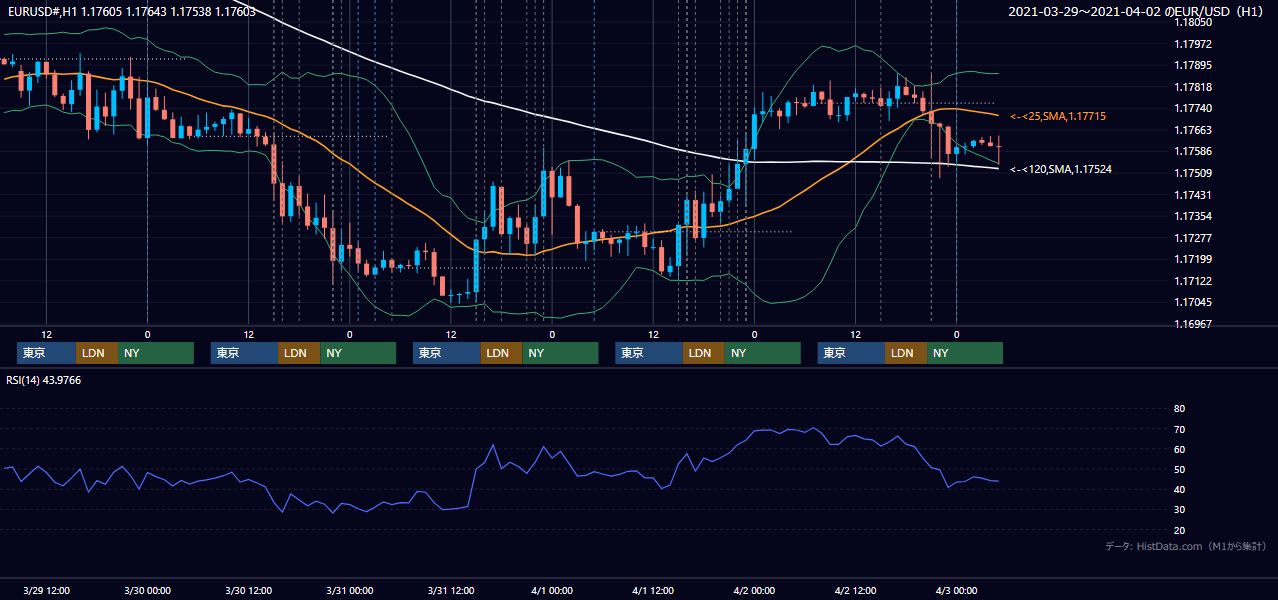Viewport: 1278px width, 600px height.
Task: Click the RSI(14) 43.9766 indicator label
Action: (44, 380)
